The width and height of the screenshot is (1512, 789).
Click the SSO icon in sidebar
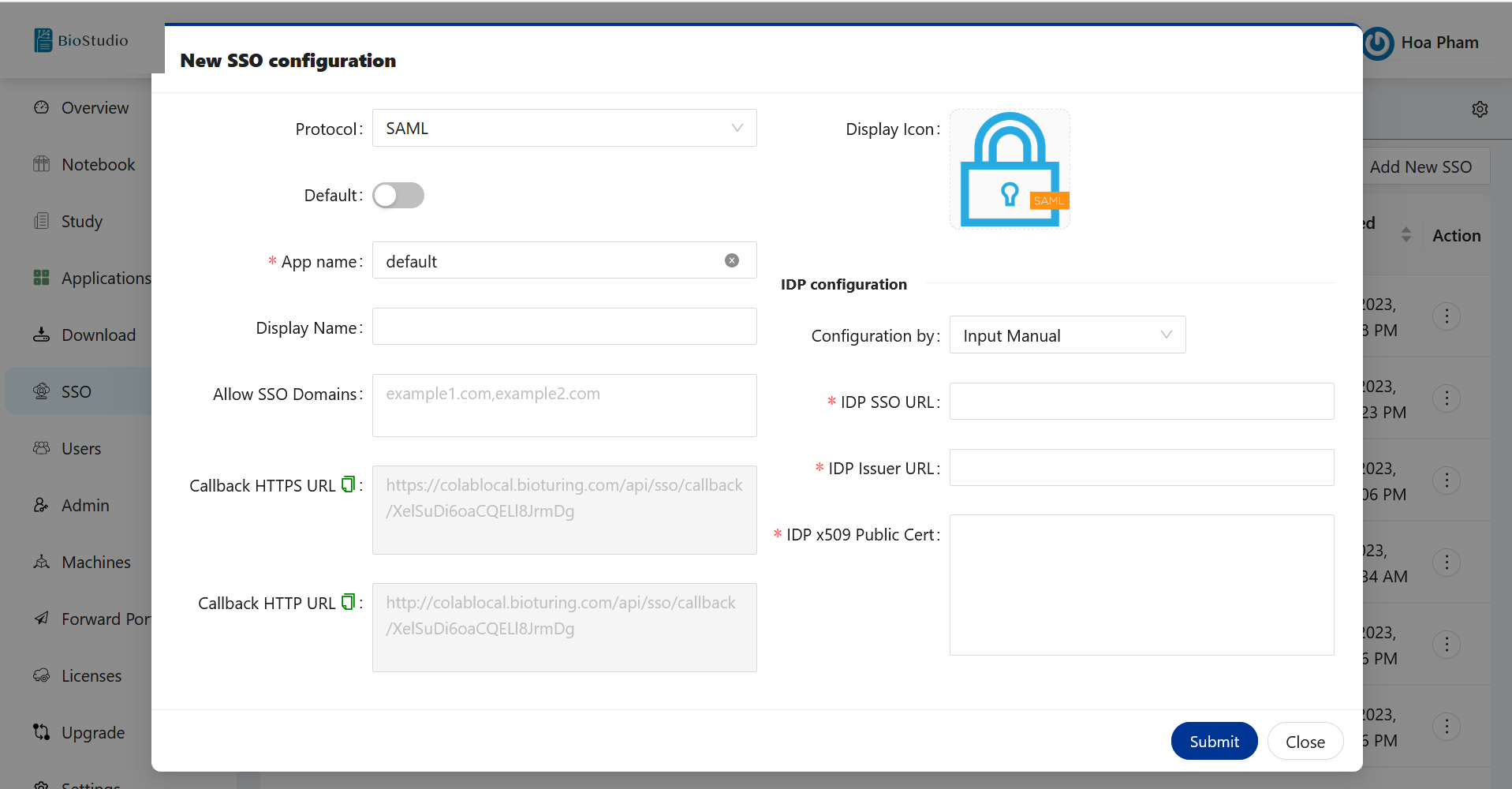tap(42, 391)
